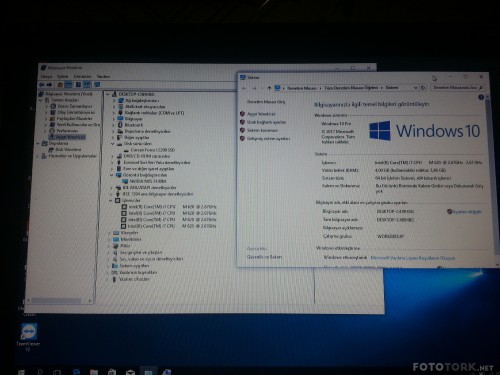Collapse the Sistem Araçları tree node
This screenshot has height=375, width=500.
[x=41, y=100]
